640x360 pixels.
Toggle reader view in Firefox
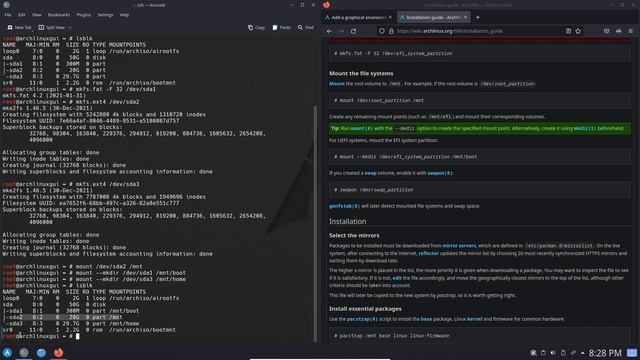click(x=569, y=31)
